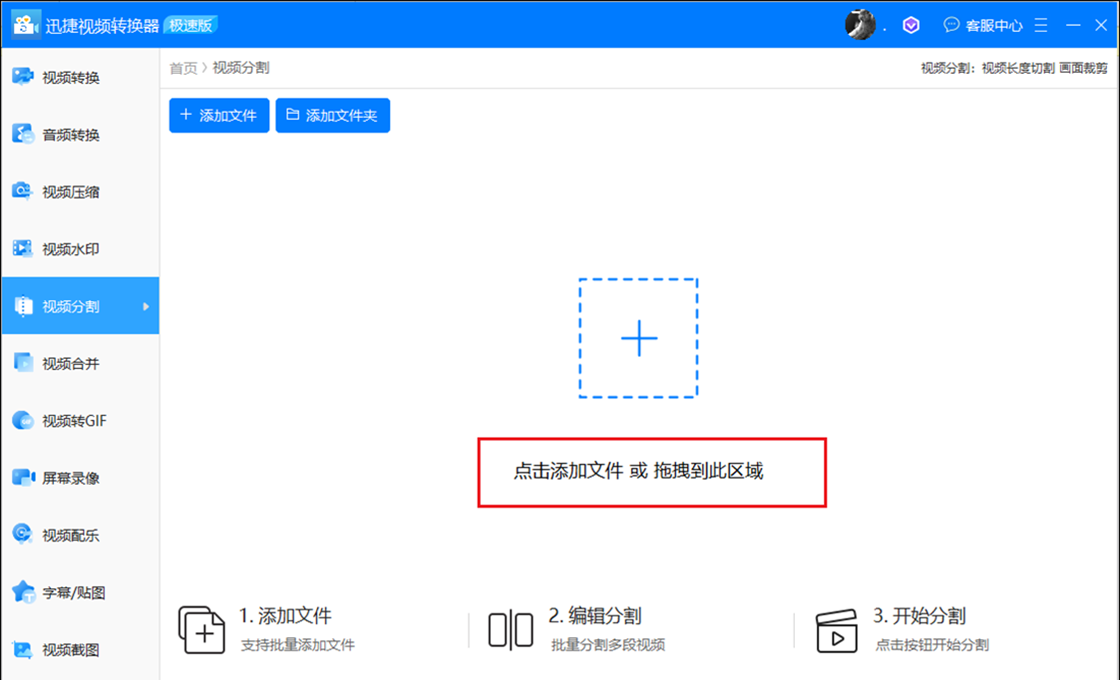Click the purple VIP hexagon badge

pyautogui.click(x=911, y=26)
